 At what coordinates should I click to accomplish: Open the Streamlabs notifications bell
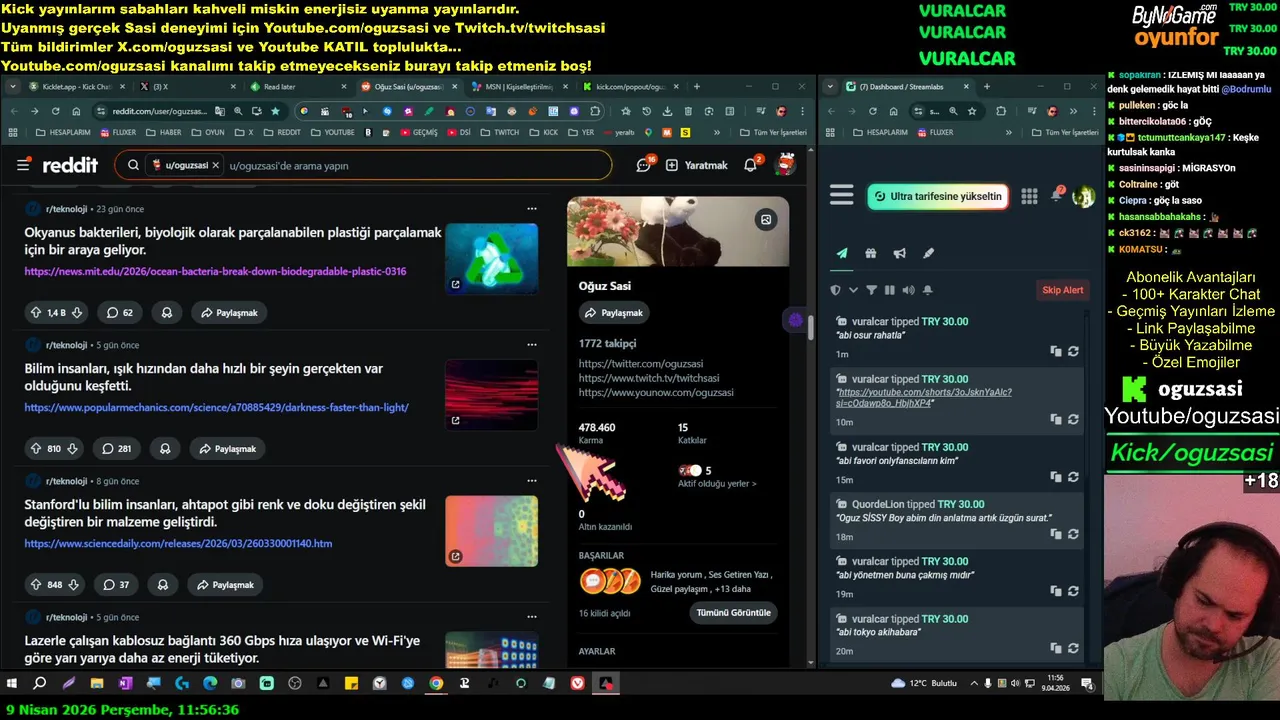pyautogui.click(x=1057, y=195)
